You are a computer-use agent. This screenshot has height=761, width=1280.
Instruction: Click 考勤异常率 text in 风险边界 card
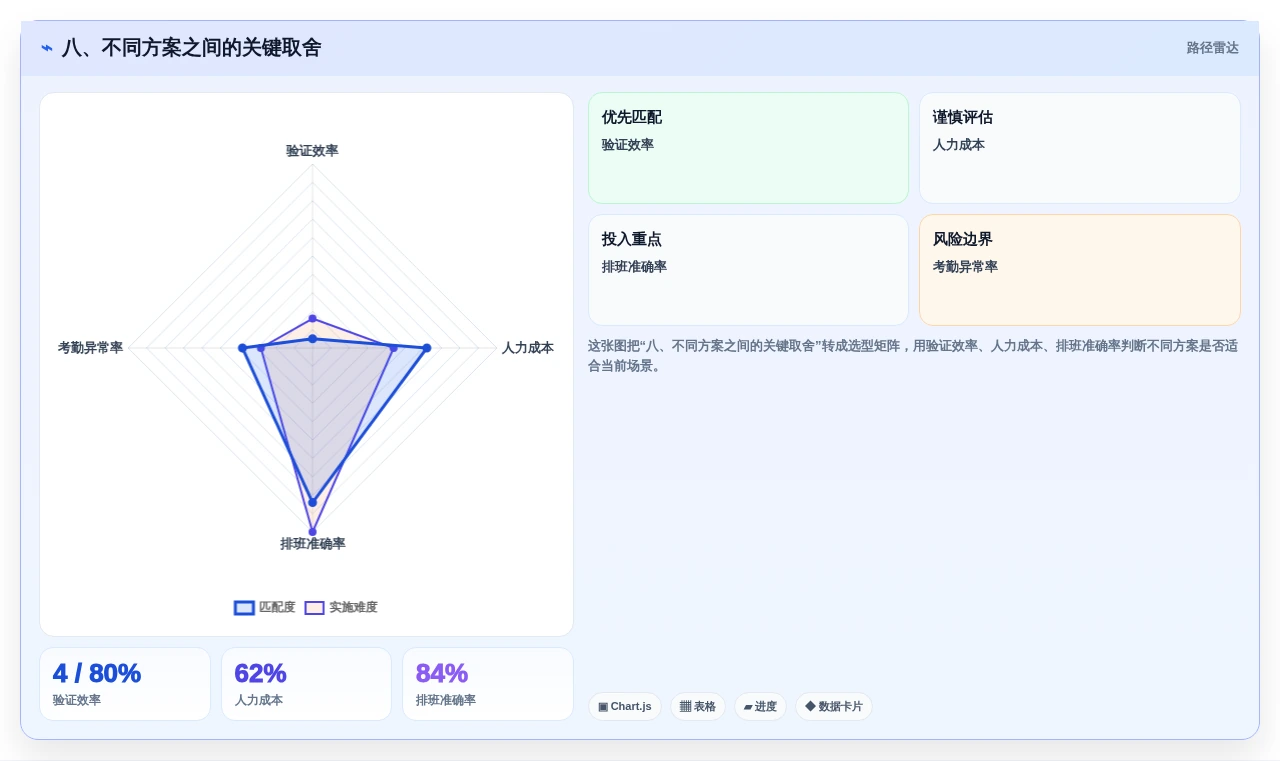965,267
